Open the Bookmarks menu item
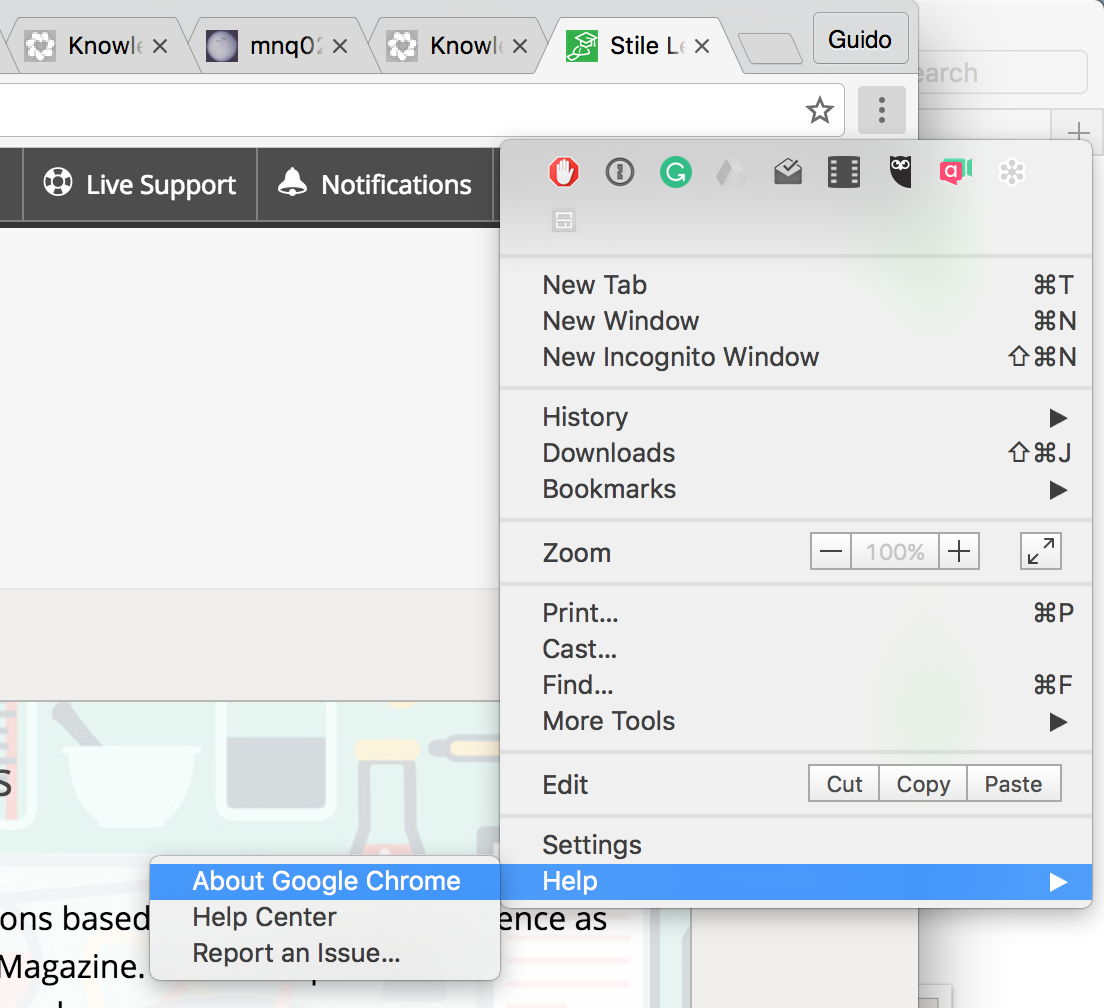This screenshot has width=1104, height=1008. [796, 489]
